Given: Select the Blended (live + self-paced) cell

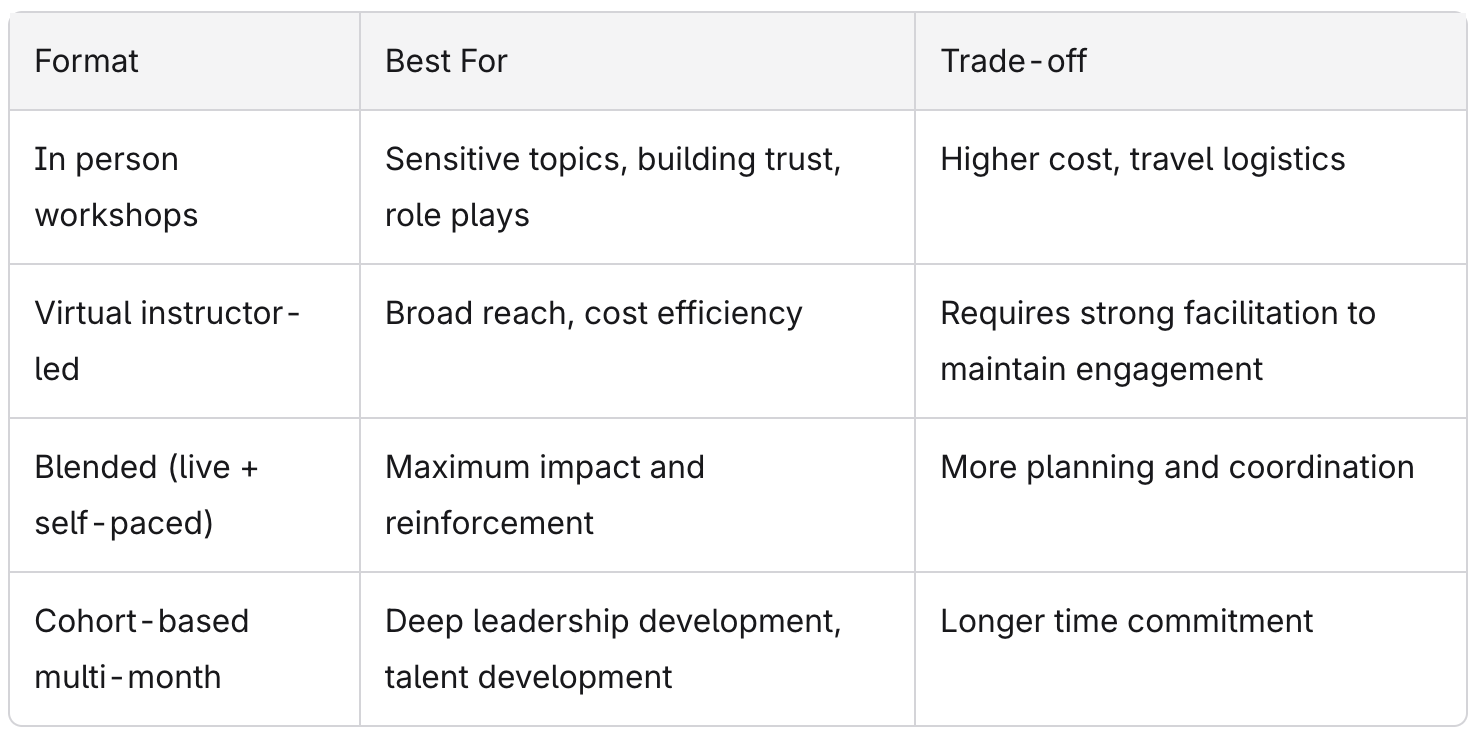Looking at the screenshot, I should [x=185, y=495].
